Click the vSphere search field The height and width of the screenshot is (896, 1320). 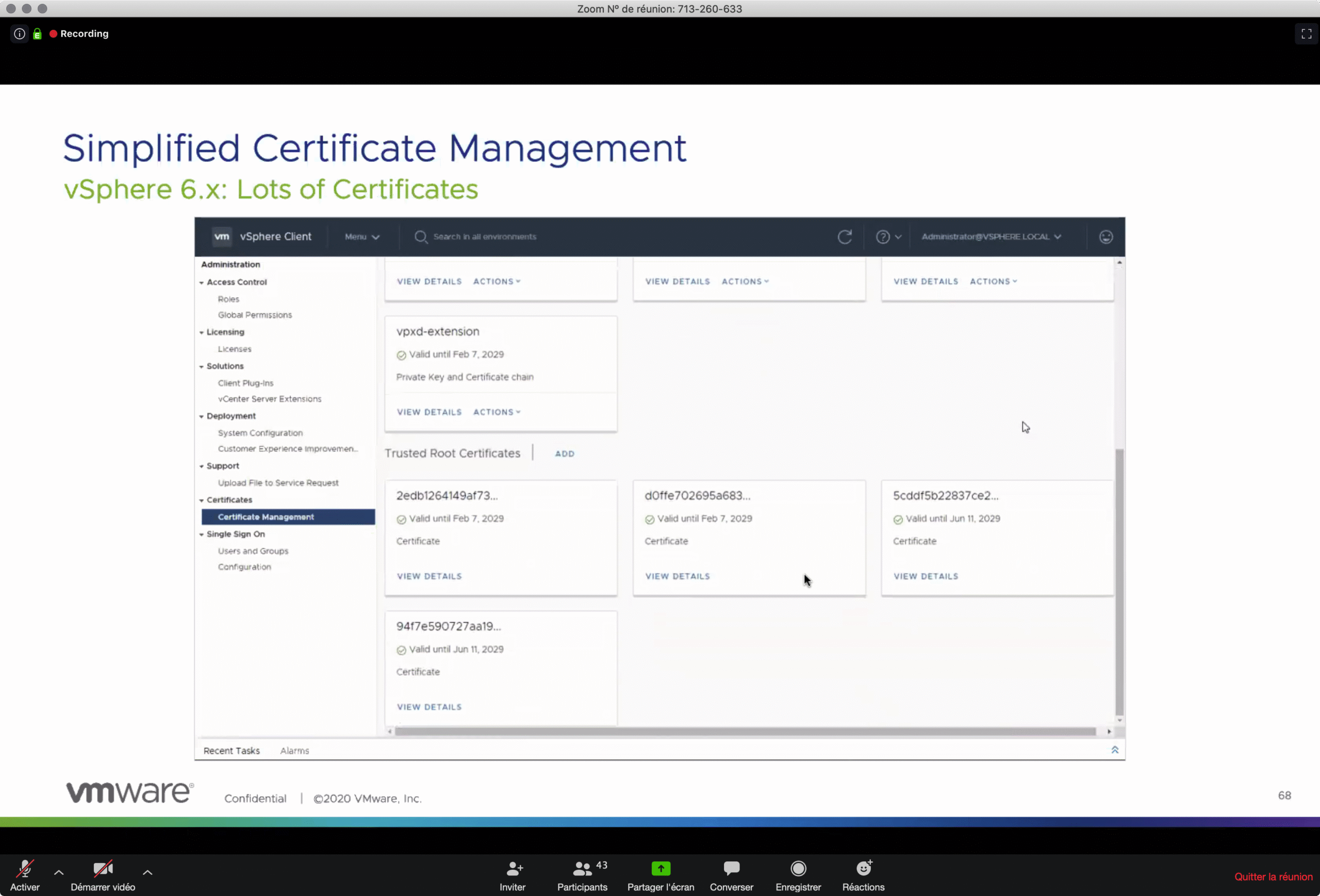[485, 237]
